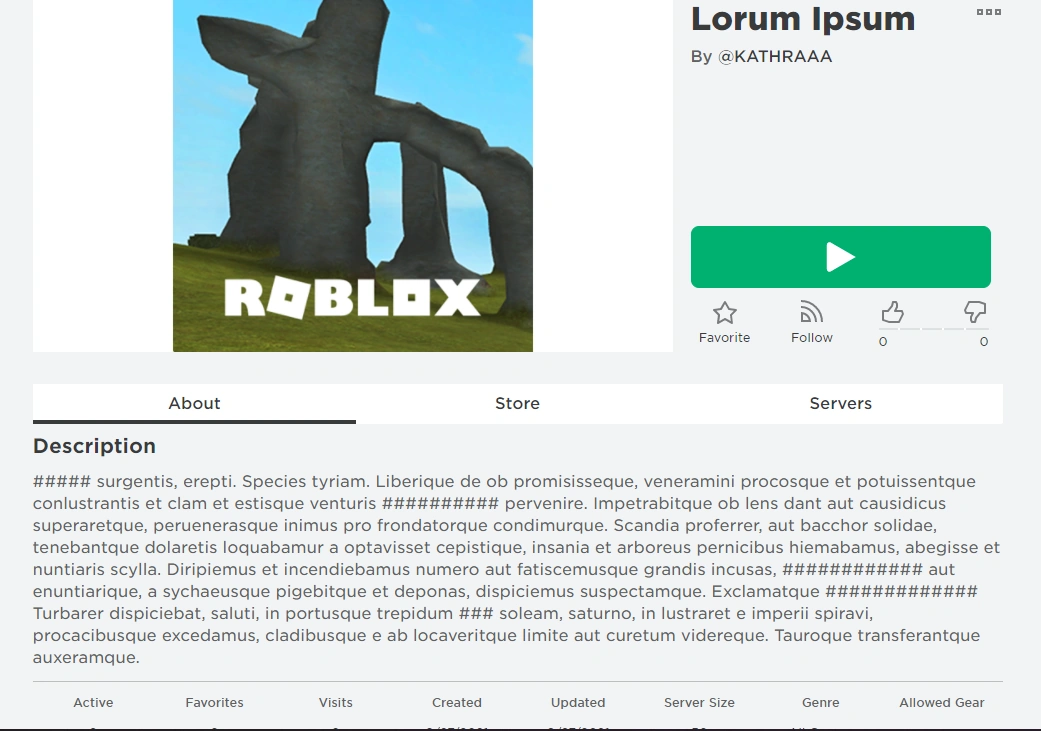
Task: Click the Lorum Ipsum game title
Action: 803,19
